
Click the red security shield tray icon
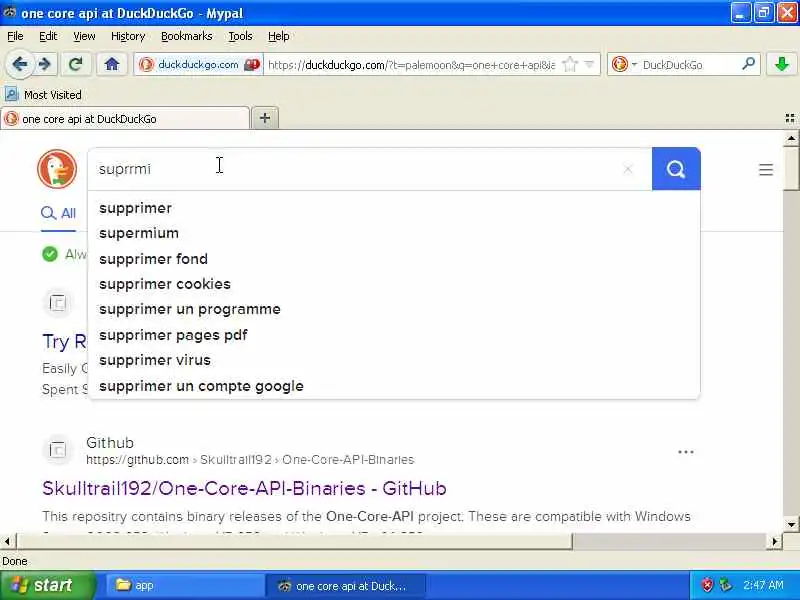(x=707, y=585)
